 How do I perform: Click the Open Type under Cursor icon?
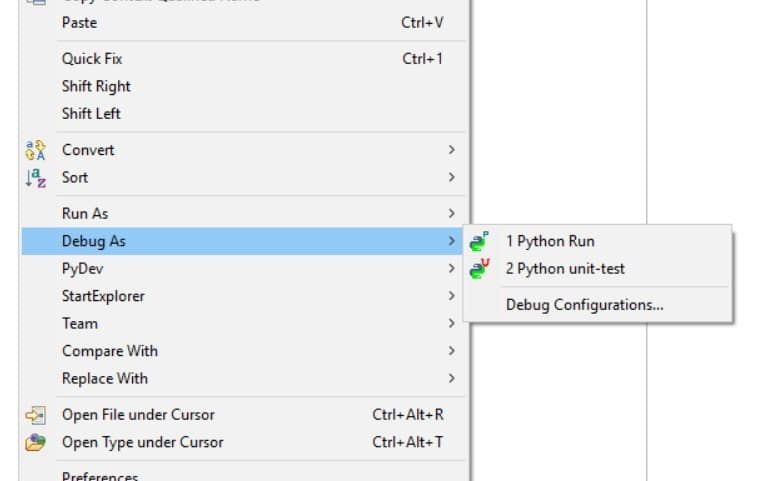point(35,442)
